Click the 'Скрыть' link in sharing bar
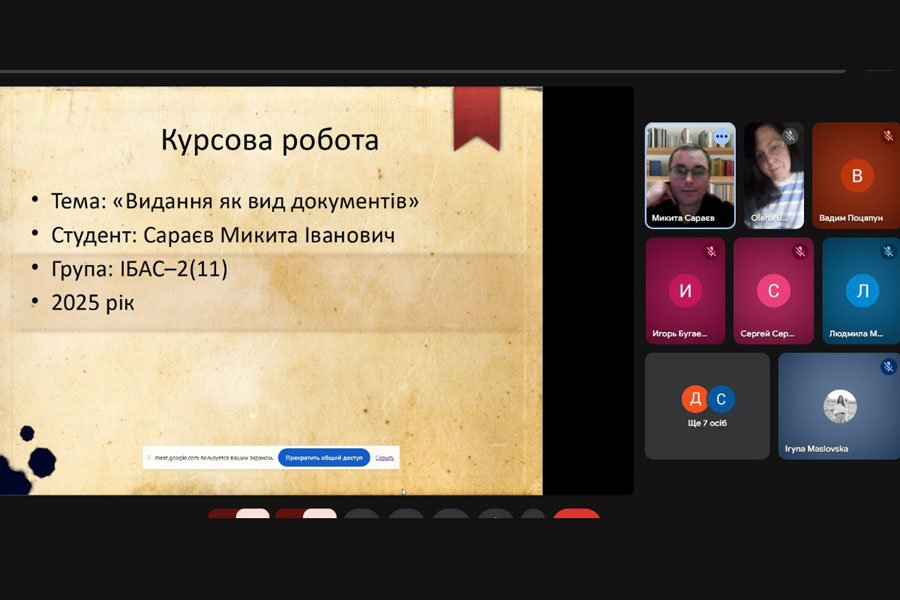Screen dimensions: 900x600 (385, 458)
